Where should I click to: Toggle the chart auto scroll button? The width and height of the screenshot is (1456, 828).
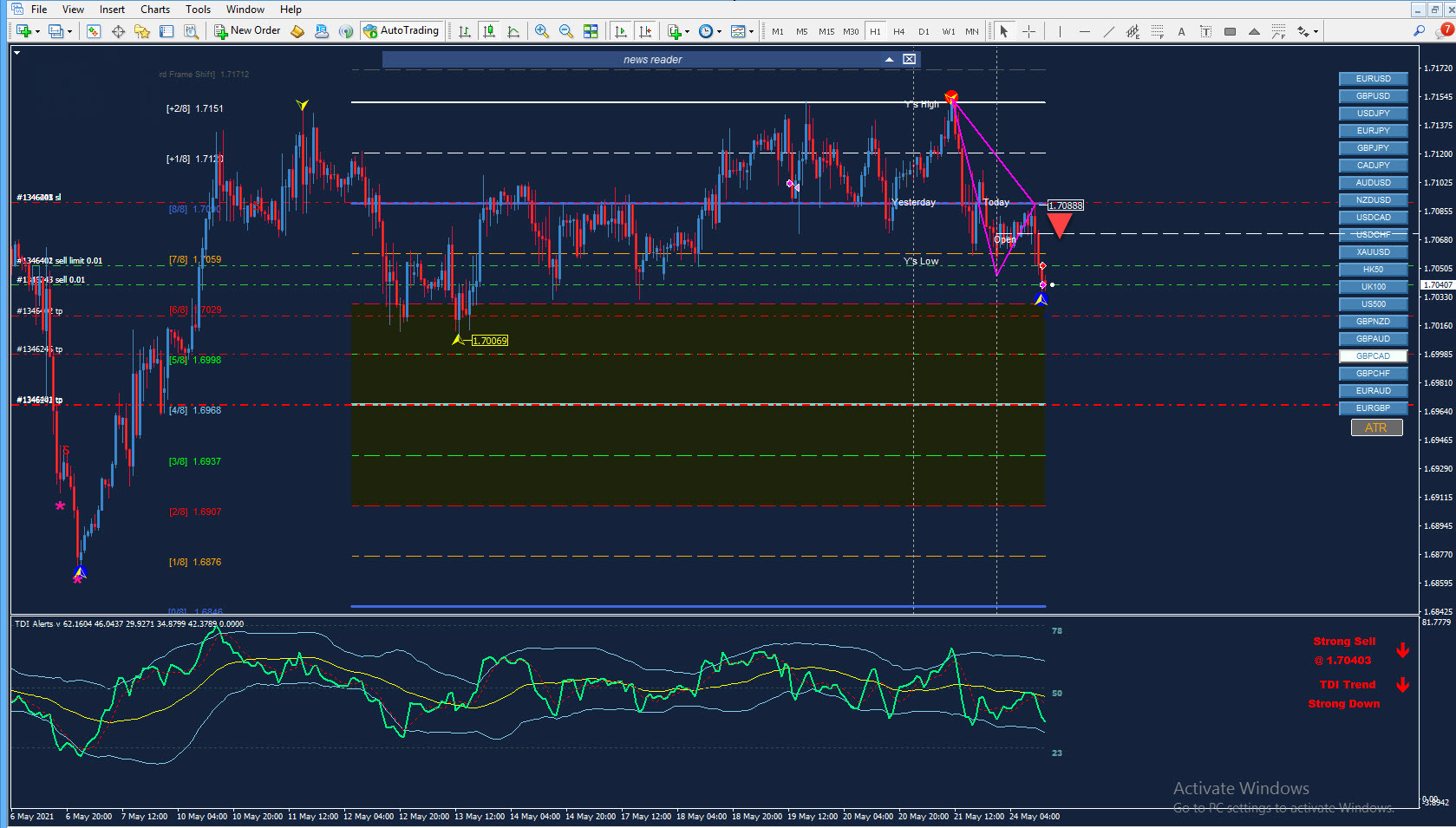(x=621, y=31)
